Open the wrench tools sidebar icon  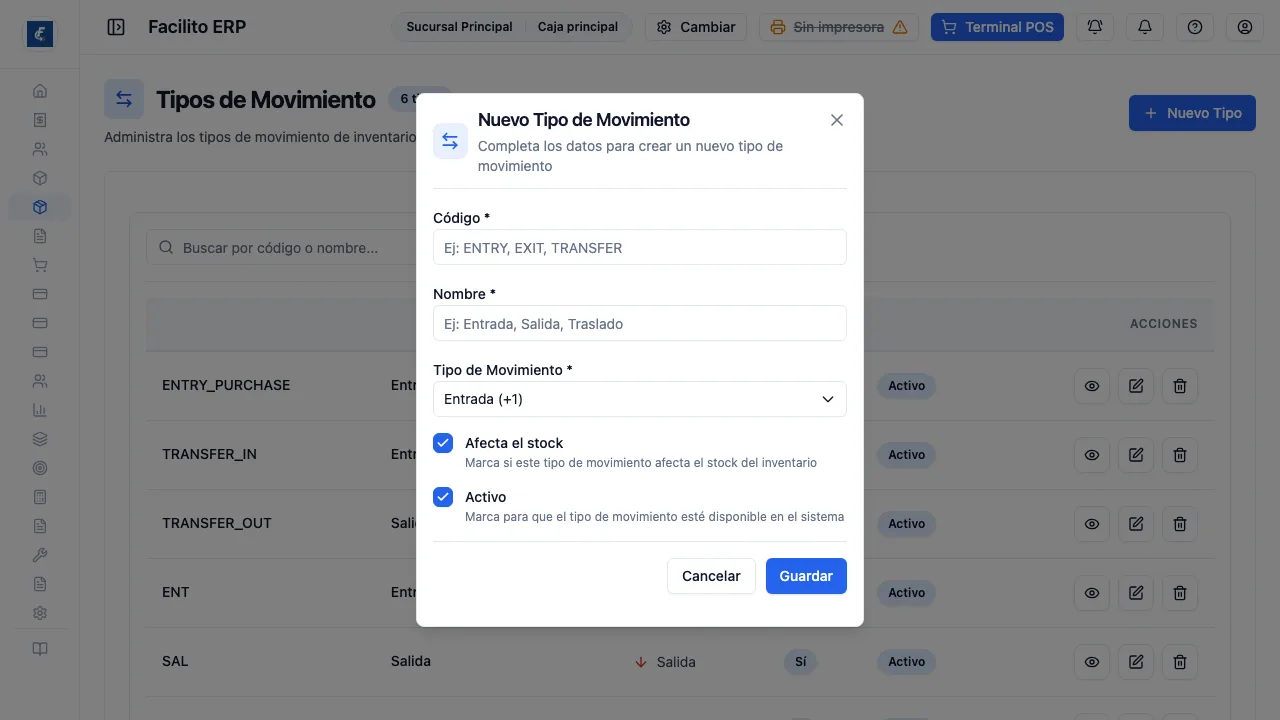(x=40, y=555)
